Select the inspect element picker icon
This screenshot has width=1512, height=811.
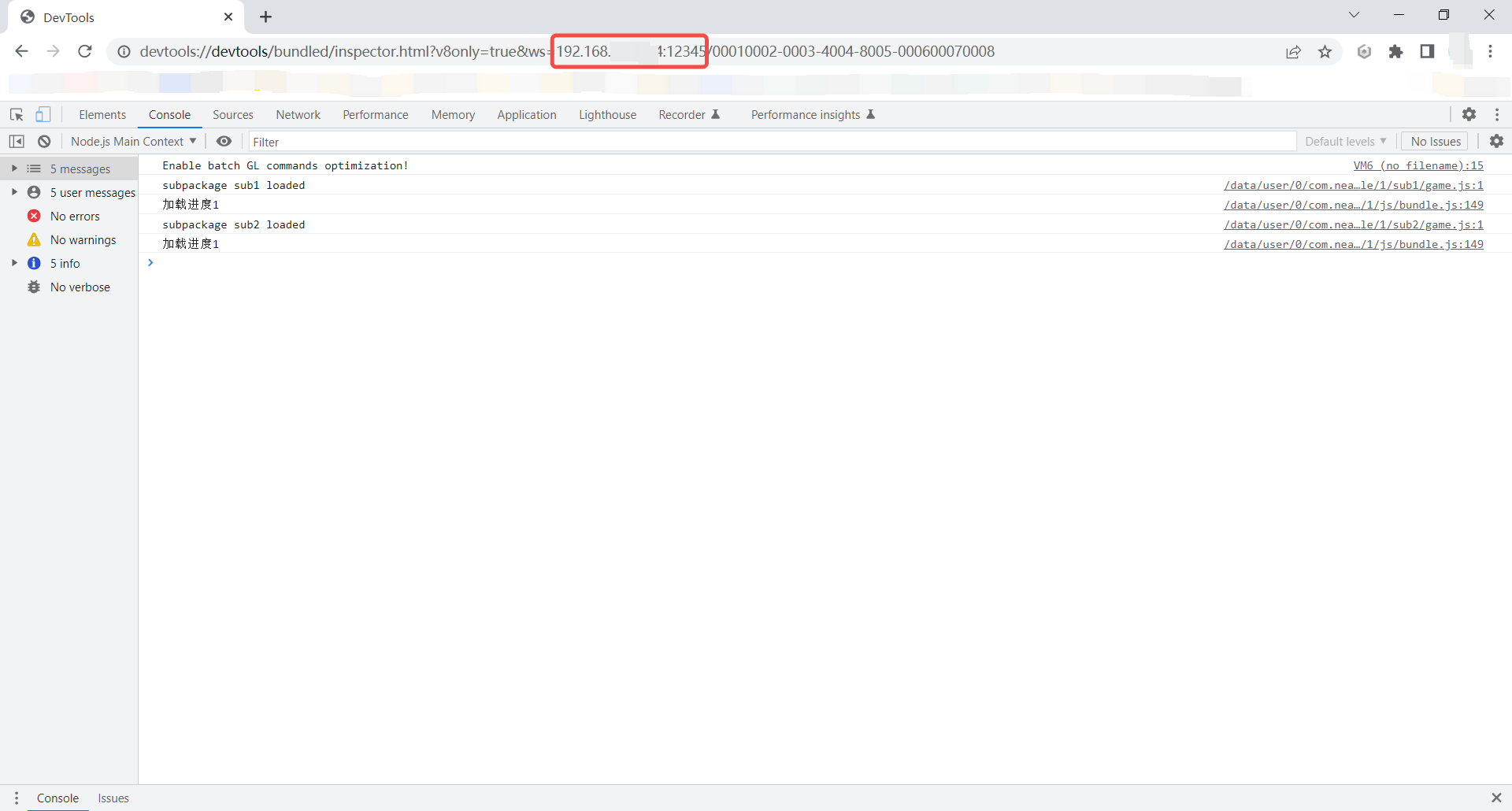pos(17,115)
